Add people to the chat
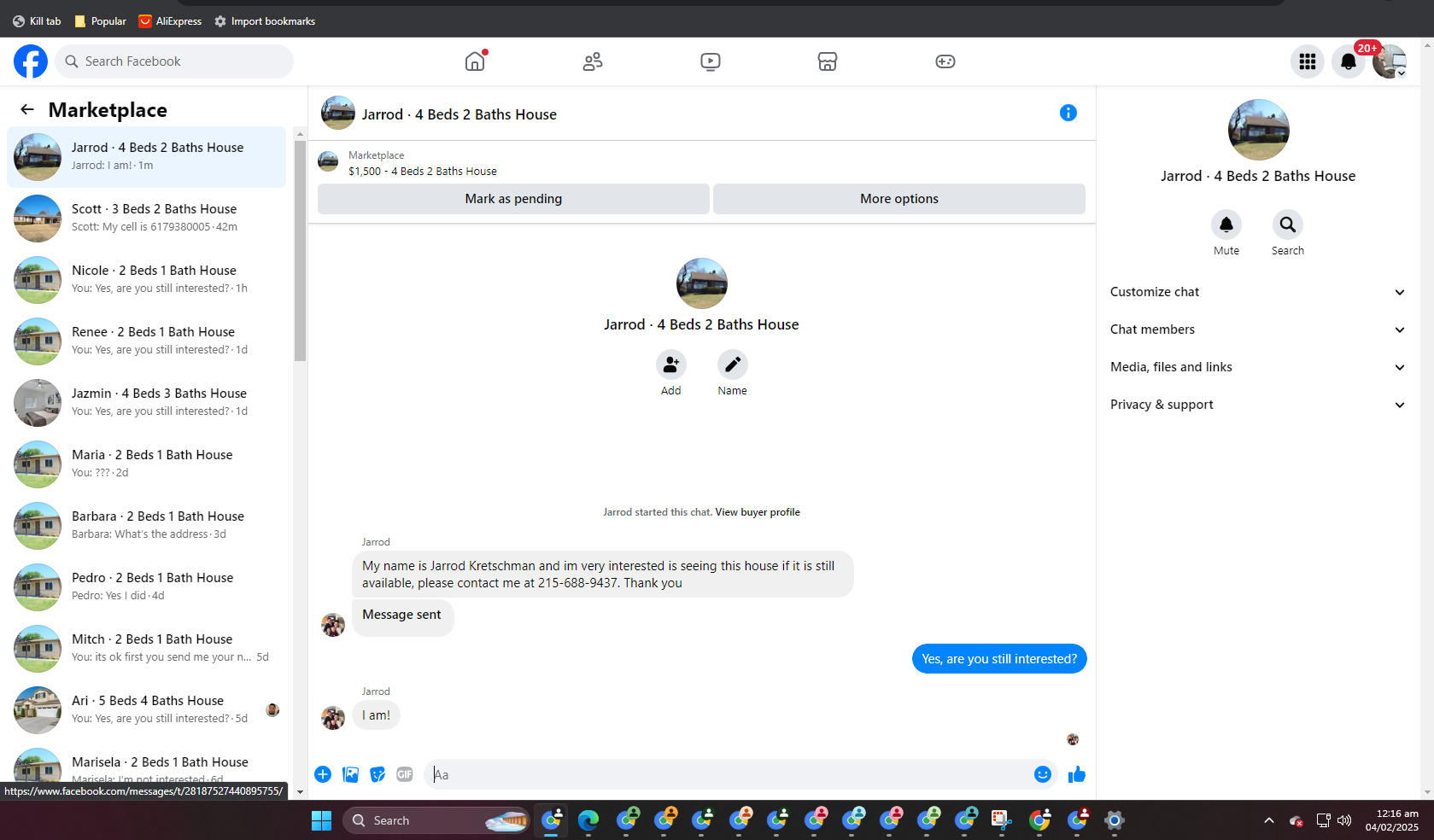Screen dimensions: 1434x840 pos(671,365)
